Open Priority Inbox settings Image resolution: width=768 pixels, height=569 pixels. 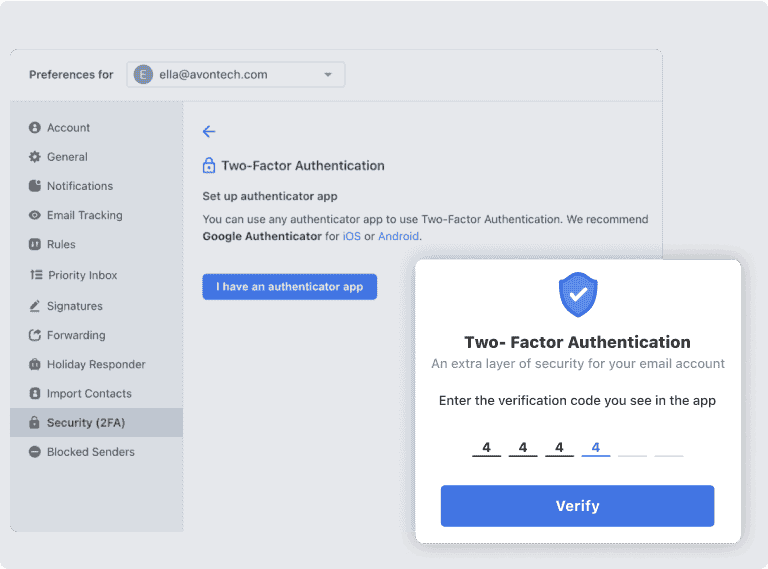click(96, 275)
